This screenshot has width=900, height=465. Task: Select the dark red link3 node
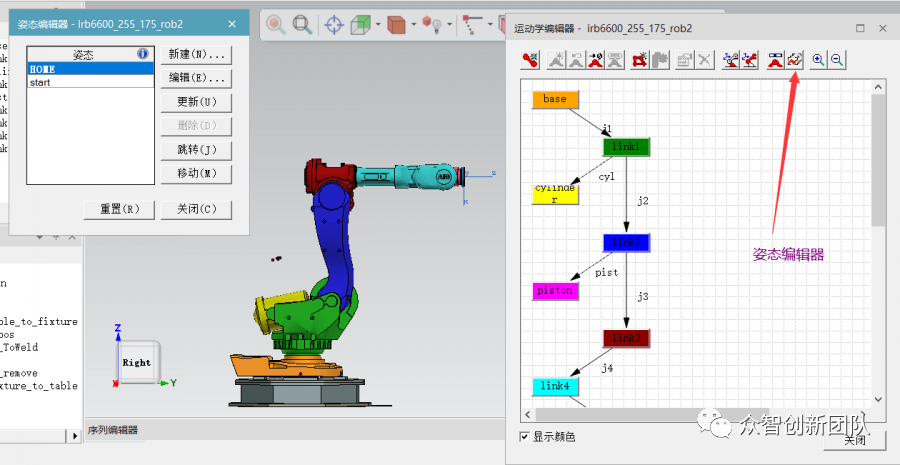click(626, 338)
